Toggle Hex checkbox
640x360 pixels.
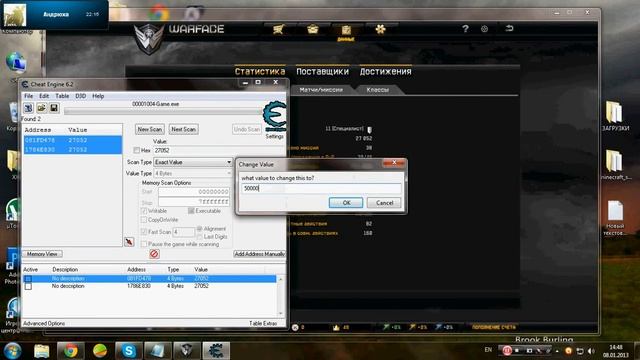pos(137,150)
